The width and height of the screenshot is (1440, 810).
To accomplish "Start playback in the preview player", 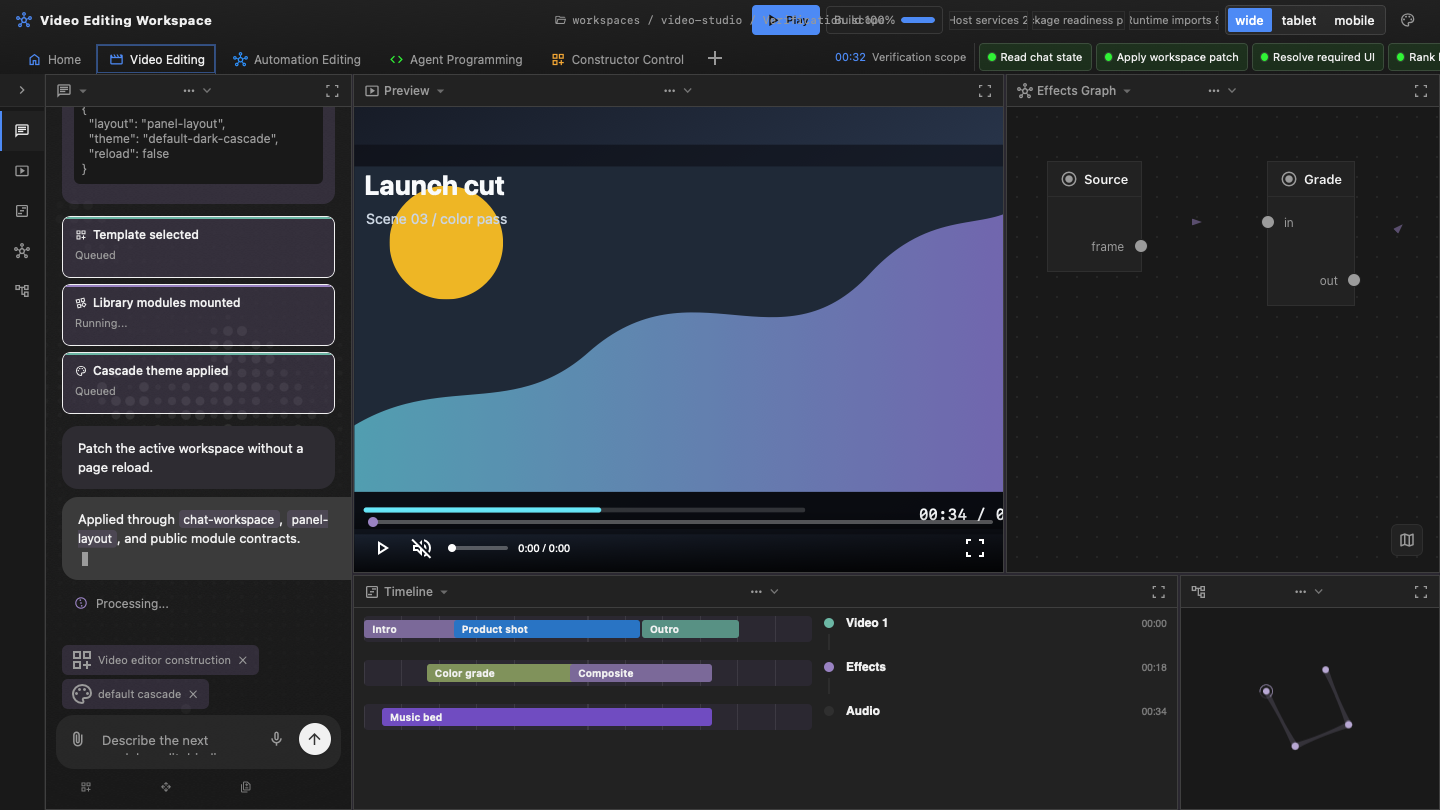I will point(382,548).
